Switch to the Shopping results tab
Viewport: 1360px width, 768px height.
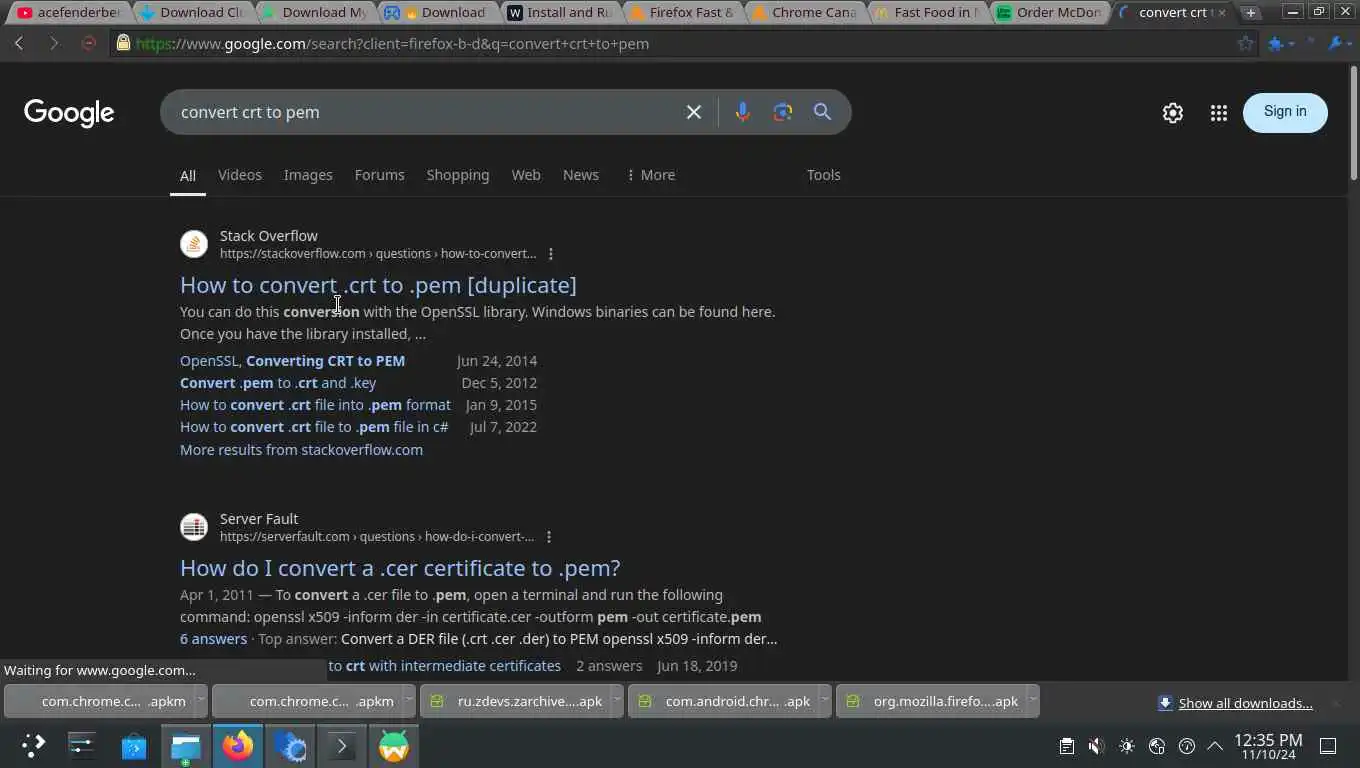pos(458,175)
